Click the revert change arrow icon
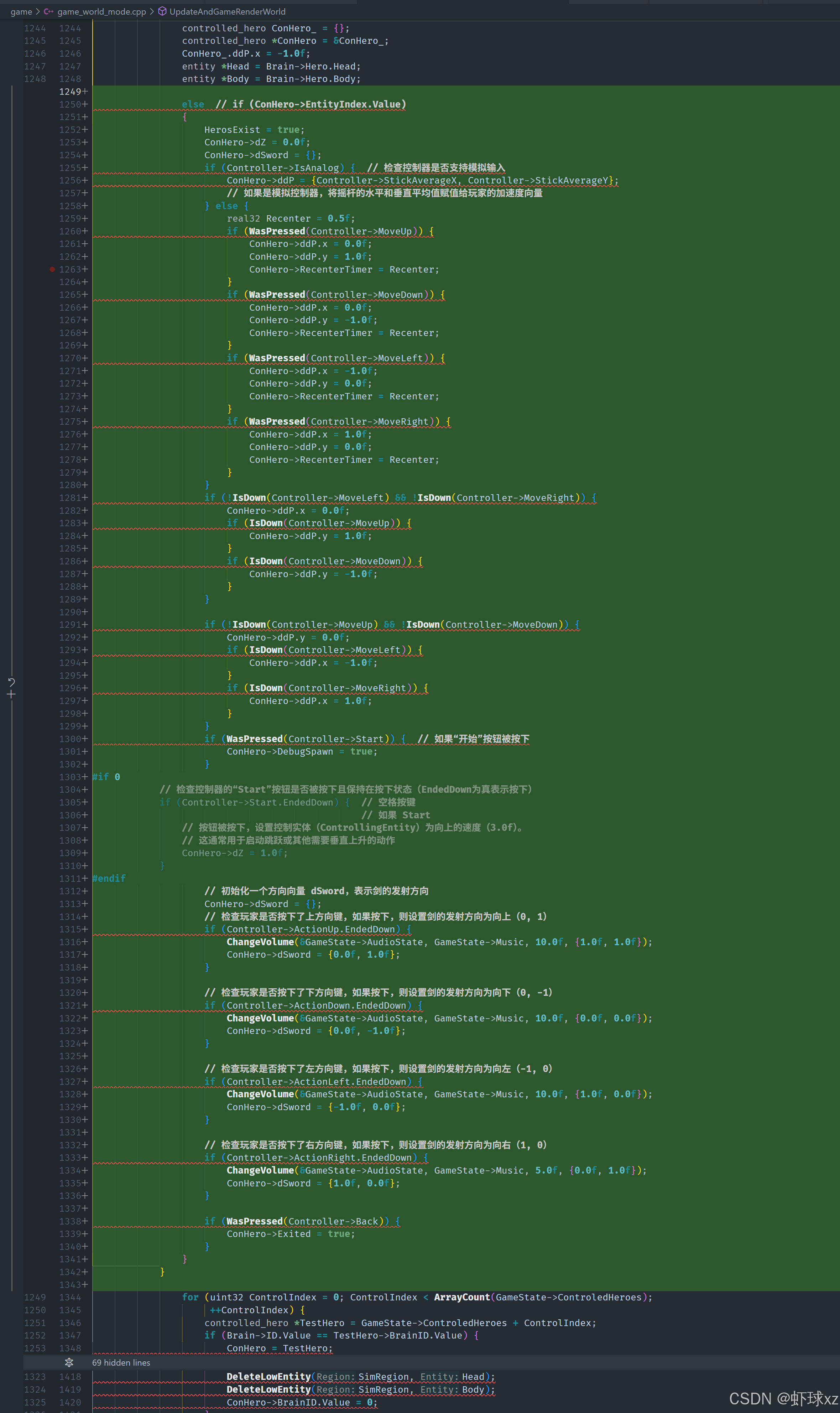The height and width of the screenshot is (1413, 840). [11, 682]
